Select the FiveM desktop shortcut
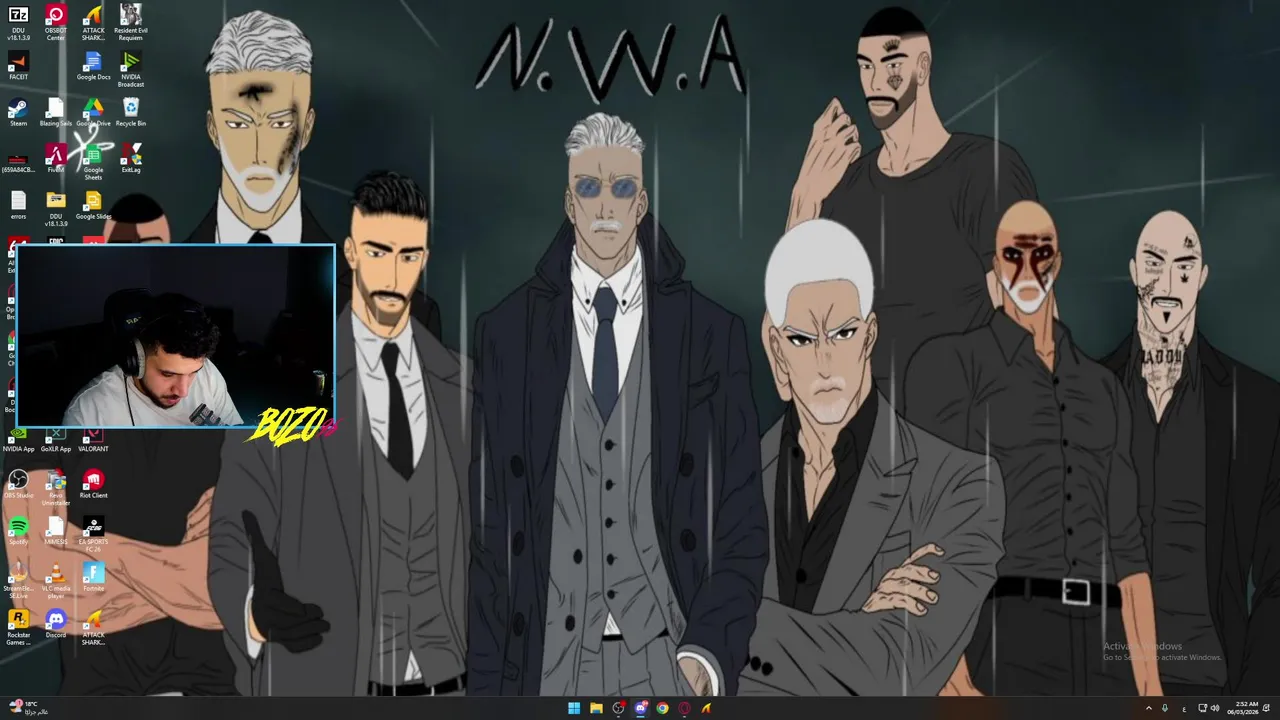1280x720 pixels. point(56,158)
